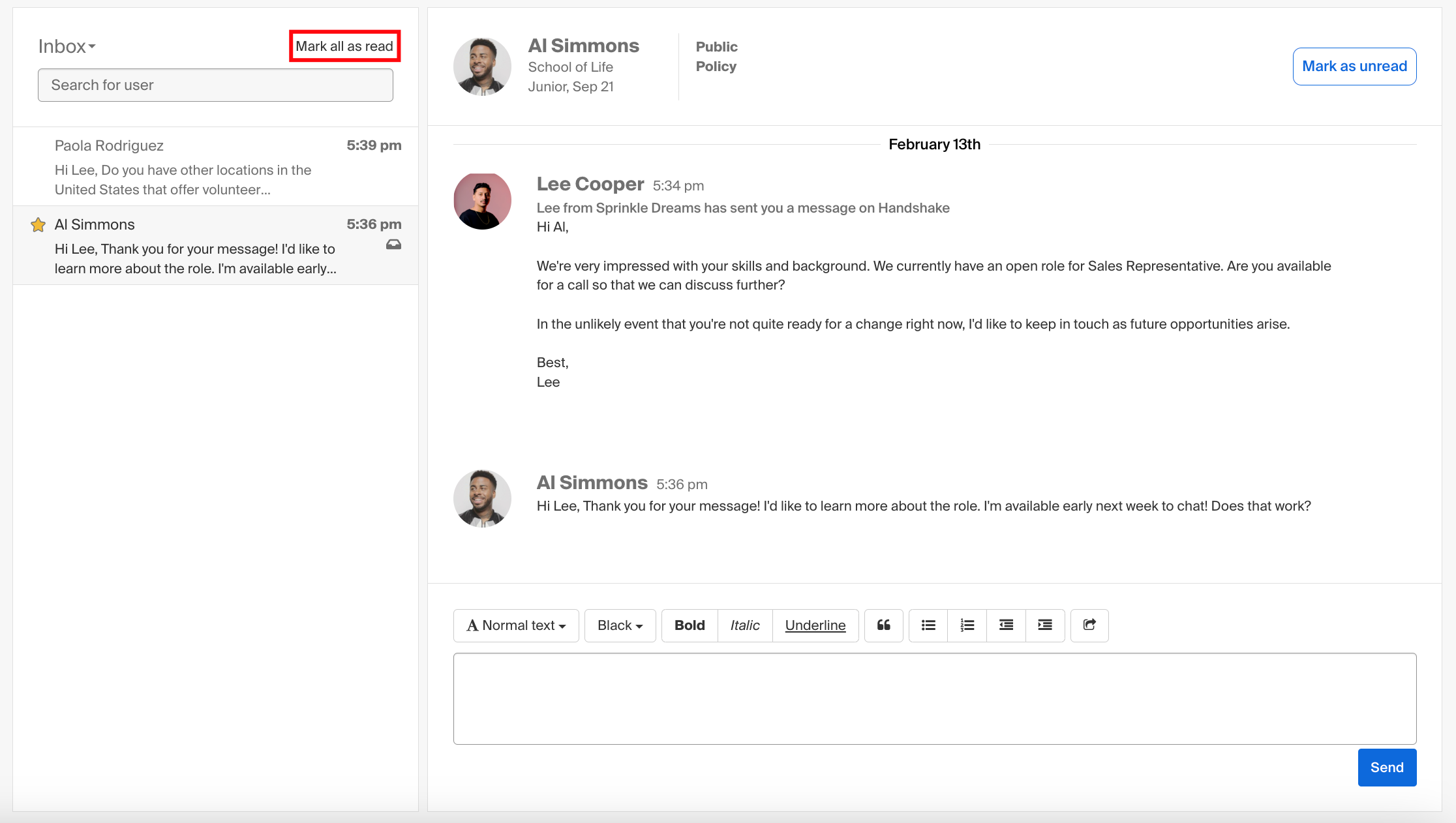Click the star next to Al Simmons conversation
This screenshot has height=823, width=1456.
click(x=38, y=224)
